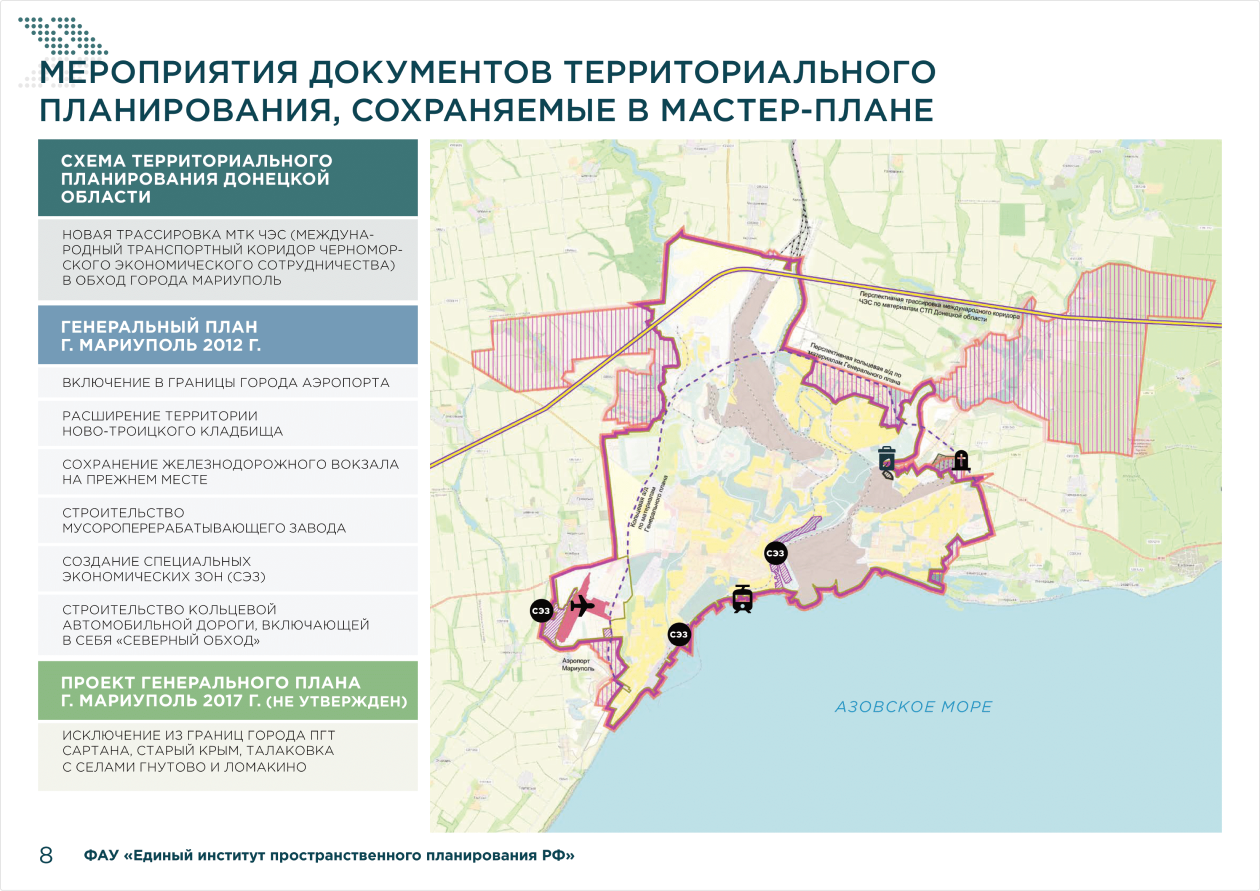Screen dimensions: 1260x891
Task: Select the 'Новая трассировка МТК ЧЭС' text block
Action: click(x=228, y=257)
